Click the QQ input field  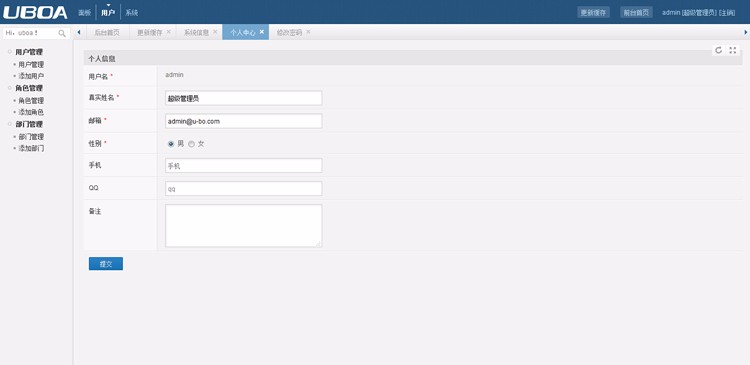(243, 188)
